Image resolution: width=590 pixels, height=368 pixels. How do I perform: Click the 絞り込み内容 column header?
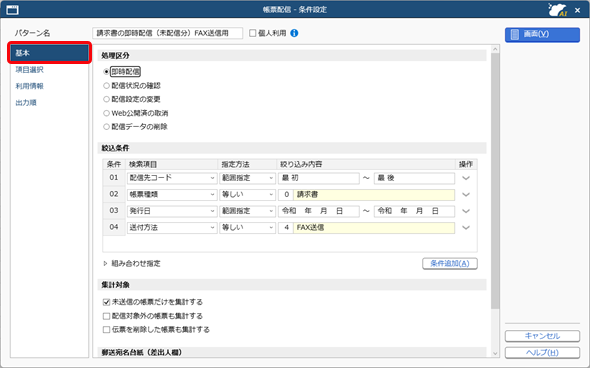(x=366, y=164)
